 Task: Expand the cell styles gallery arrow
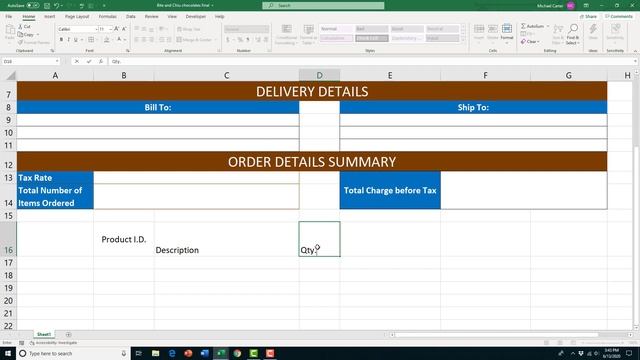click(463, 41)
